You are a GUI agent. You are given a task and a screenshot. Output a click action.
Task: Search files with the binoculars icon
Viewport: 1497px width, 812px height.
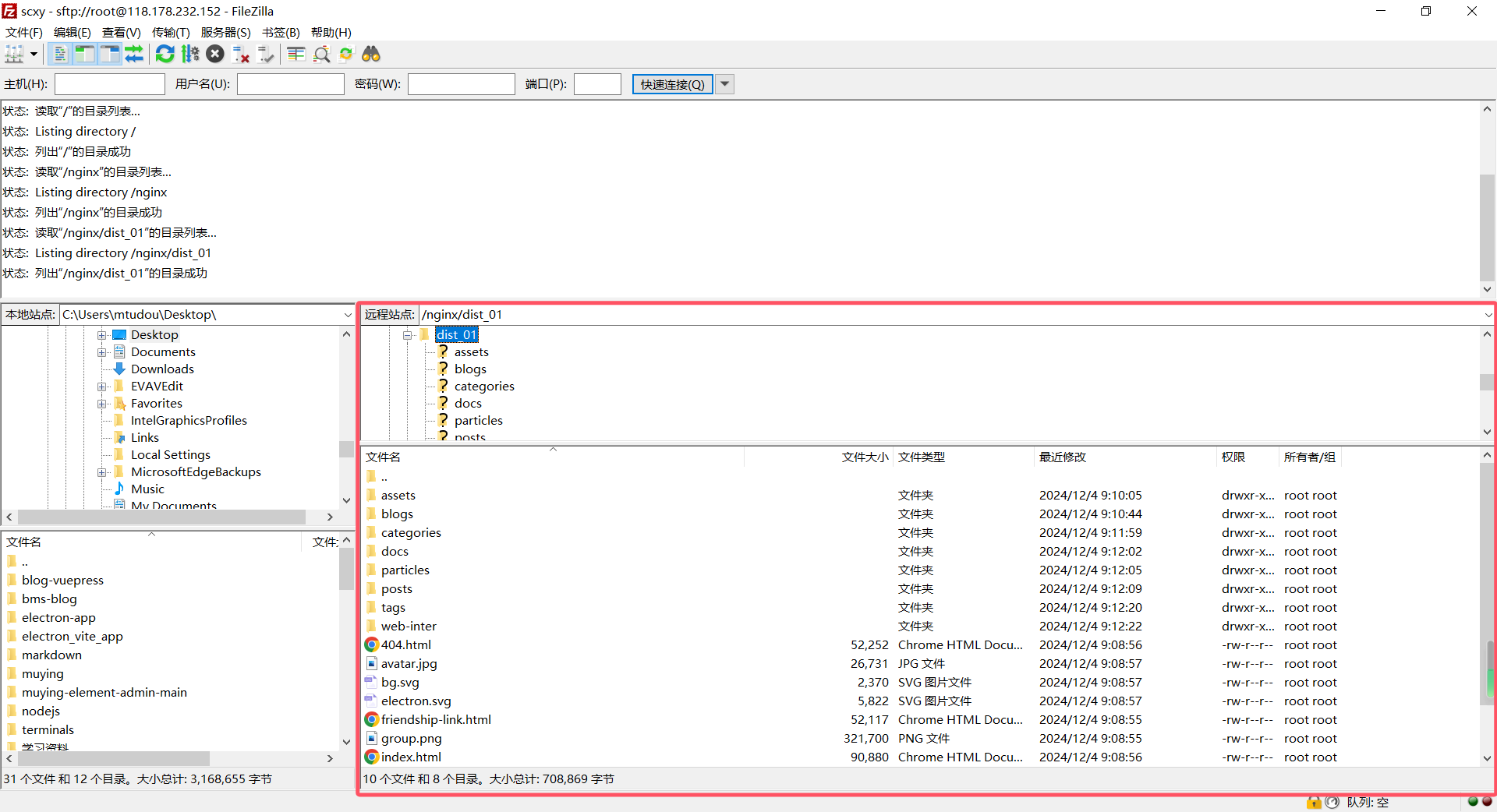(x=371, y=54)
